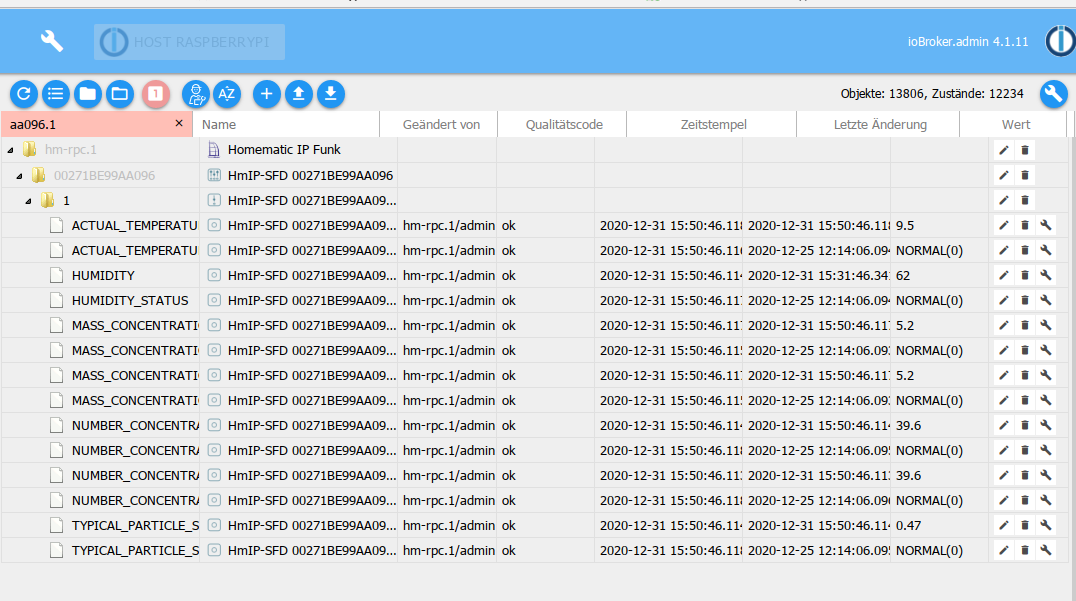
Task: Edit the HUMIDITY_STATUS state
Action: point(1004,300)
